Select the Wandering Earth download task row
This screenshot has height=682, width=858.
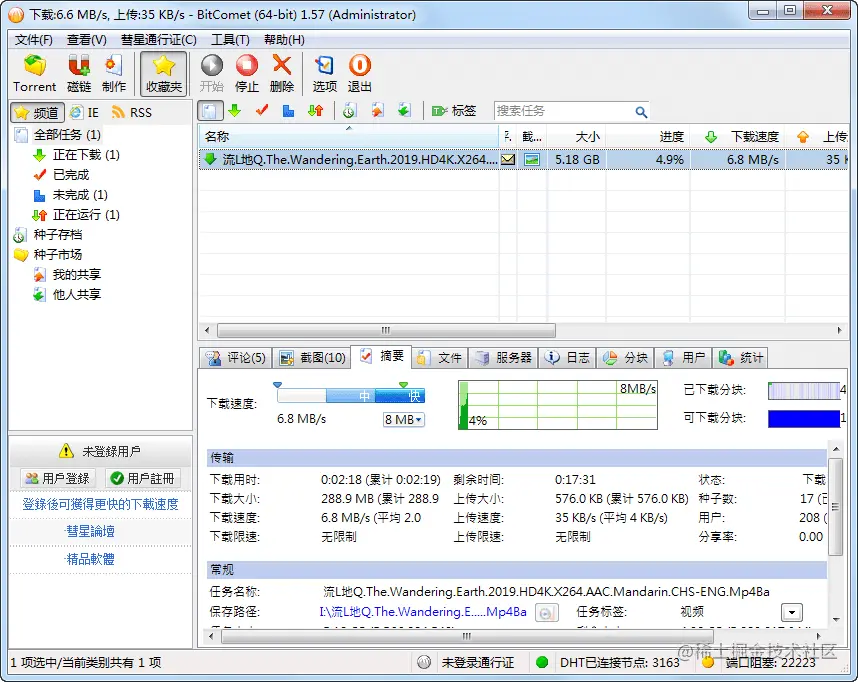[x=523, y=159]
